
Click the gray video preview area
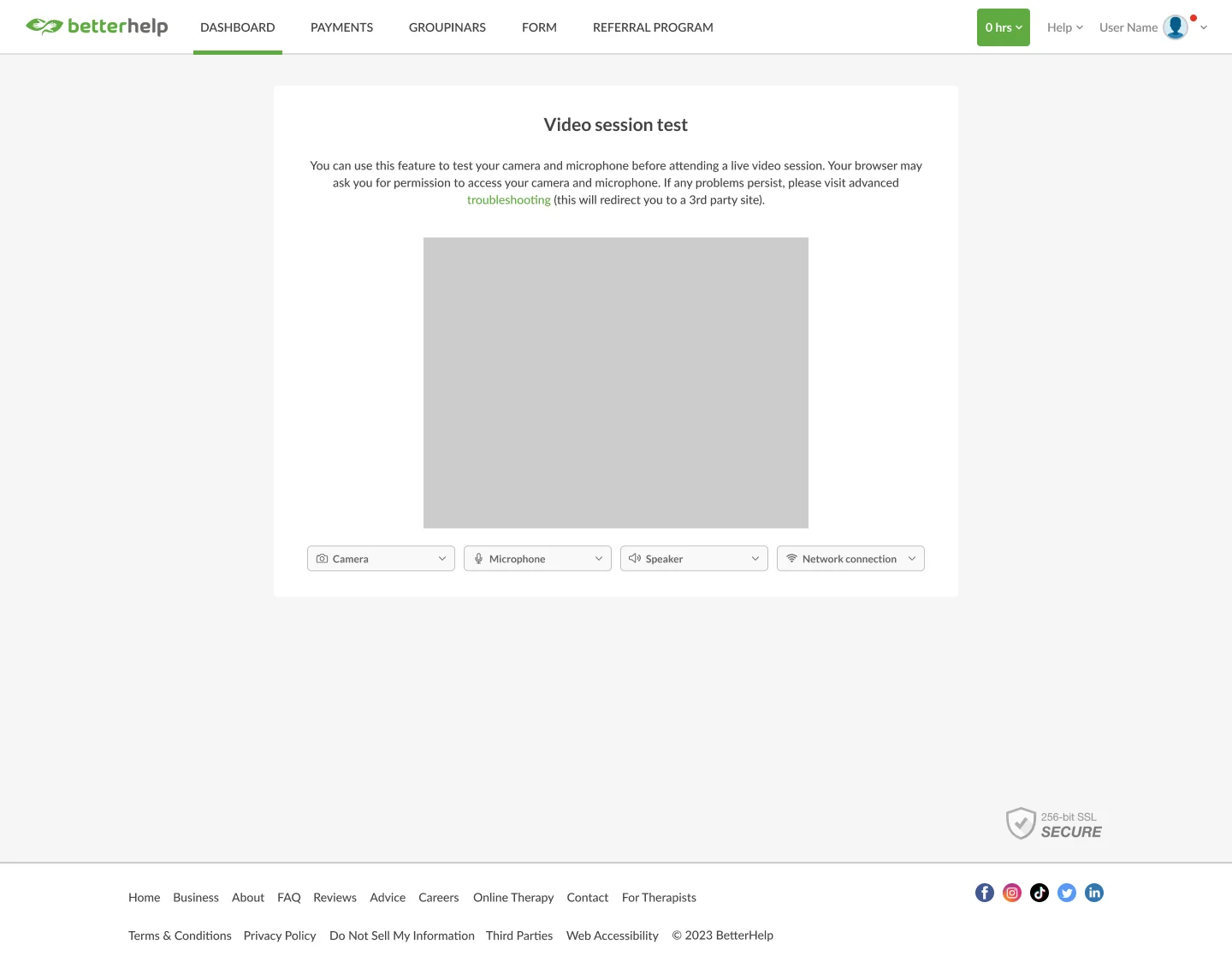point(616,383)
